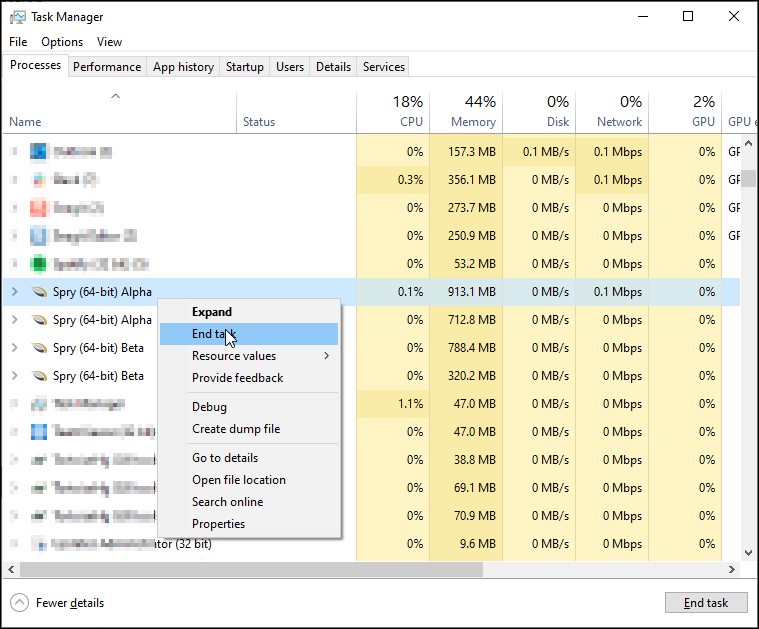Click the Spry icon on the 788.4 MB Beta row

[x=39, y=348]
